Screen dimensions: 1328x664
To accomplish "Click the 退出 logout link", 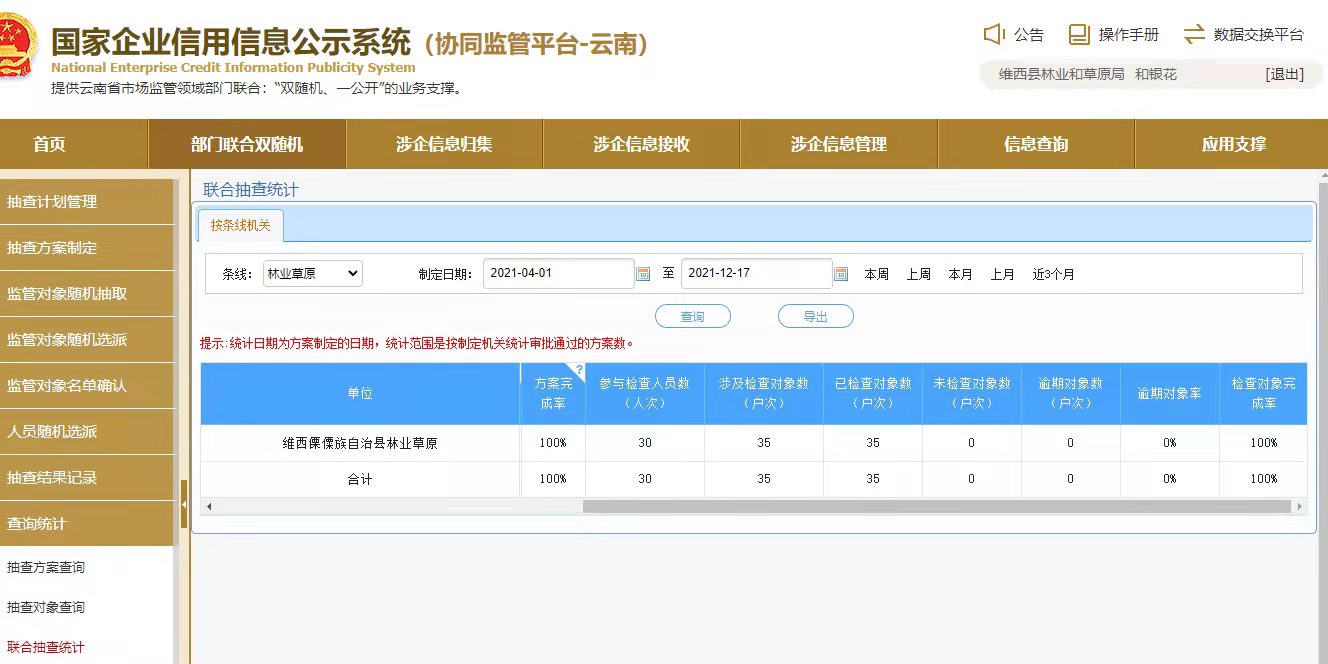I will pos(1284,74).
